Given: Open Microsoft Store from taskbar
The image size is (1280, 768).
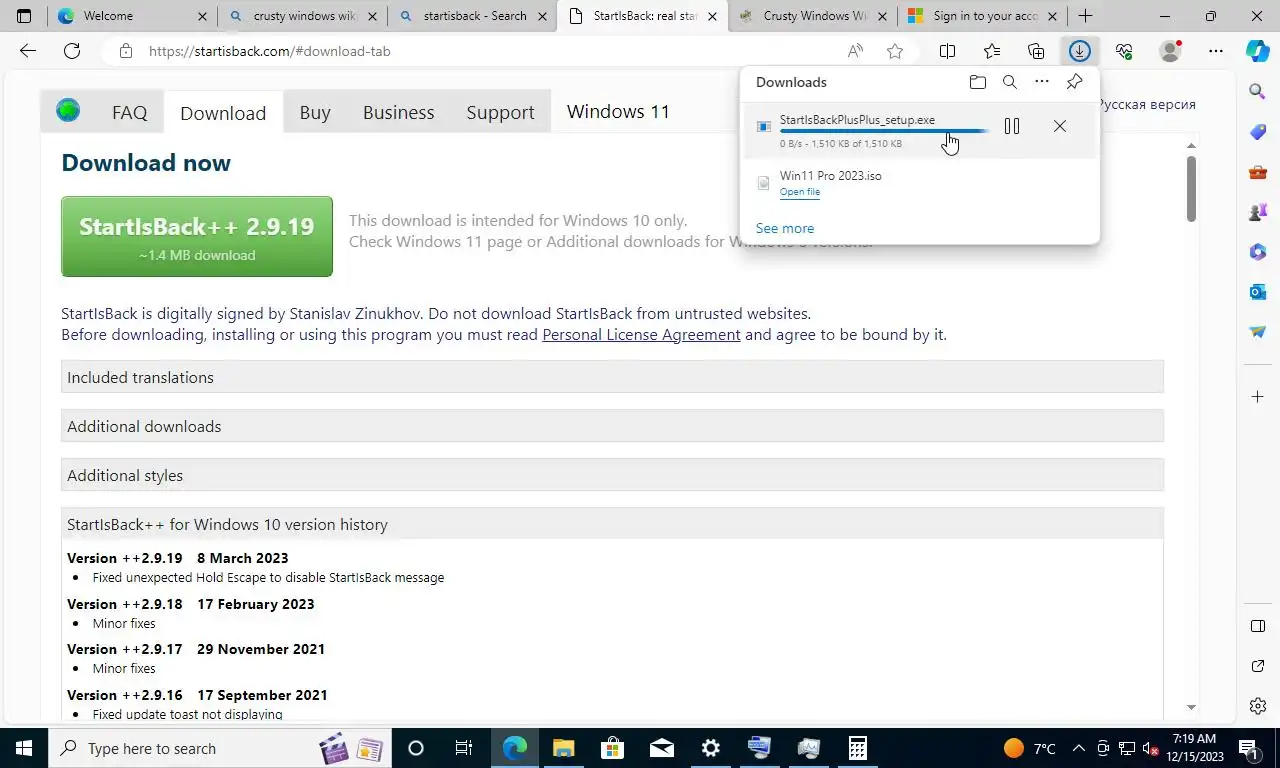Looking at the screenshot, I should click(612, 748).
